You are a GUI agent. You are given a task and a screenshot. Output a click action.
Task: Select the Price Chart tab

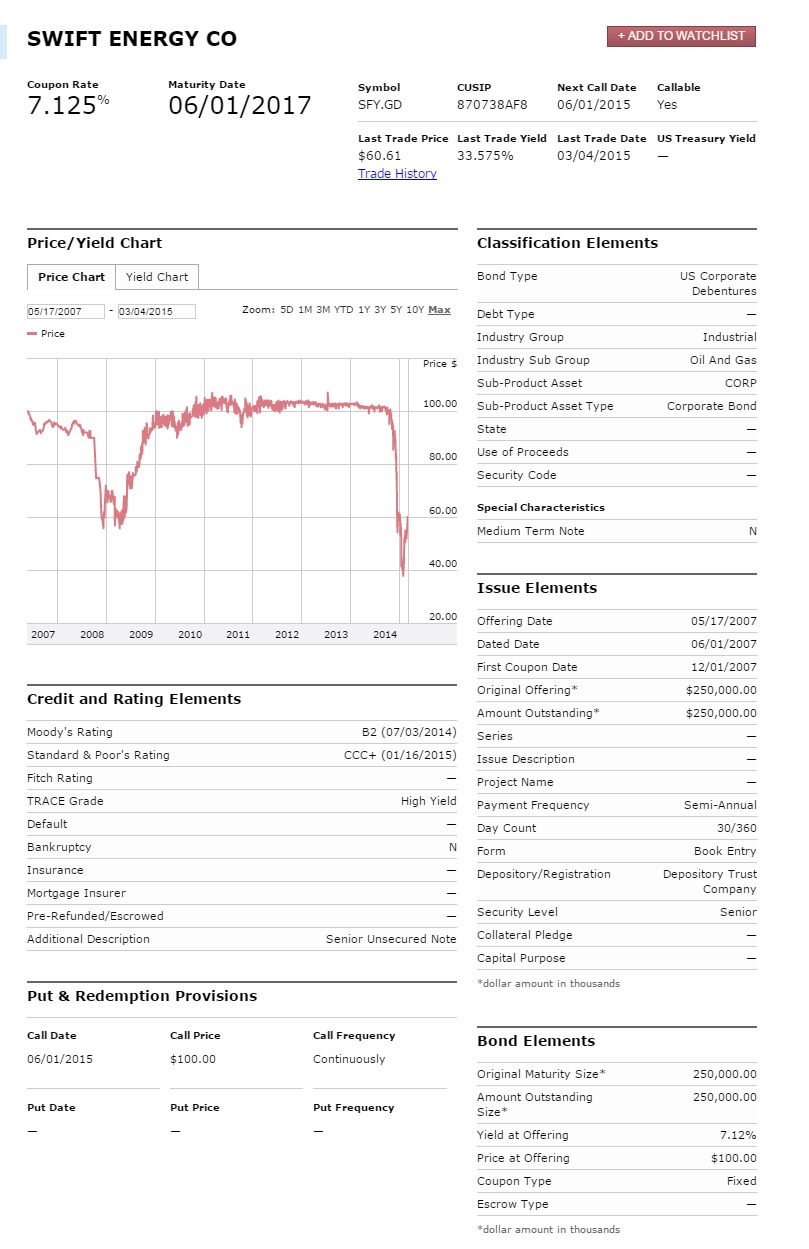point(71,277)
